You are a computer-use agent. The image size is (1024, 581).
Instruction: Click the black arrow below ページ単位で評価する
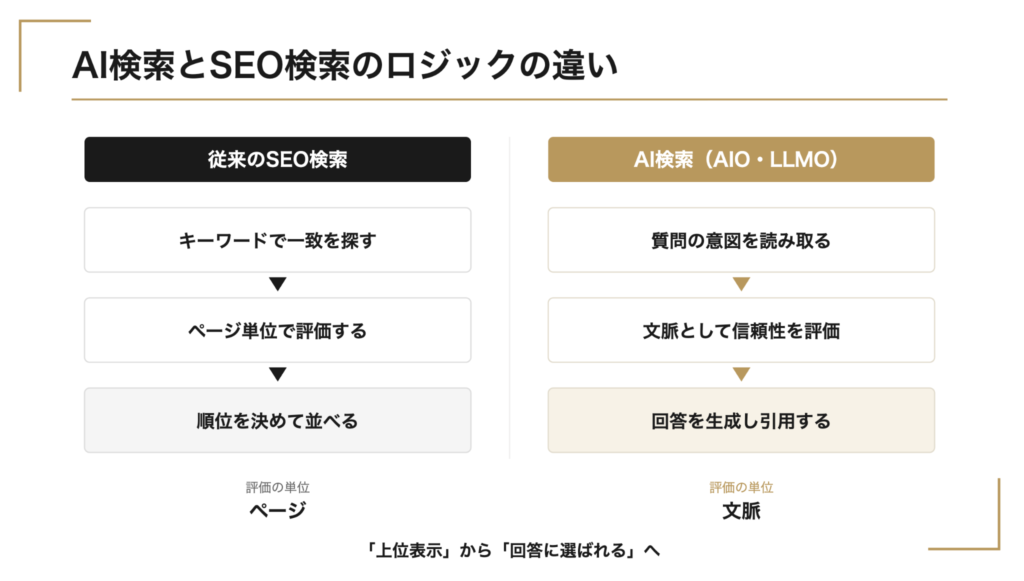pos(278,374)
